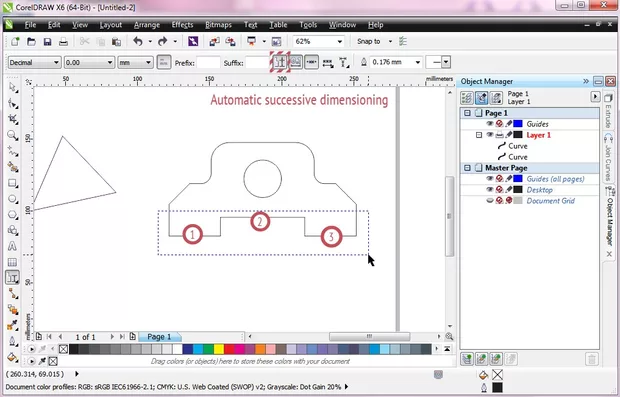Open the Decimal dimension style dropdown

[57, 62]
